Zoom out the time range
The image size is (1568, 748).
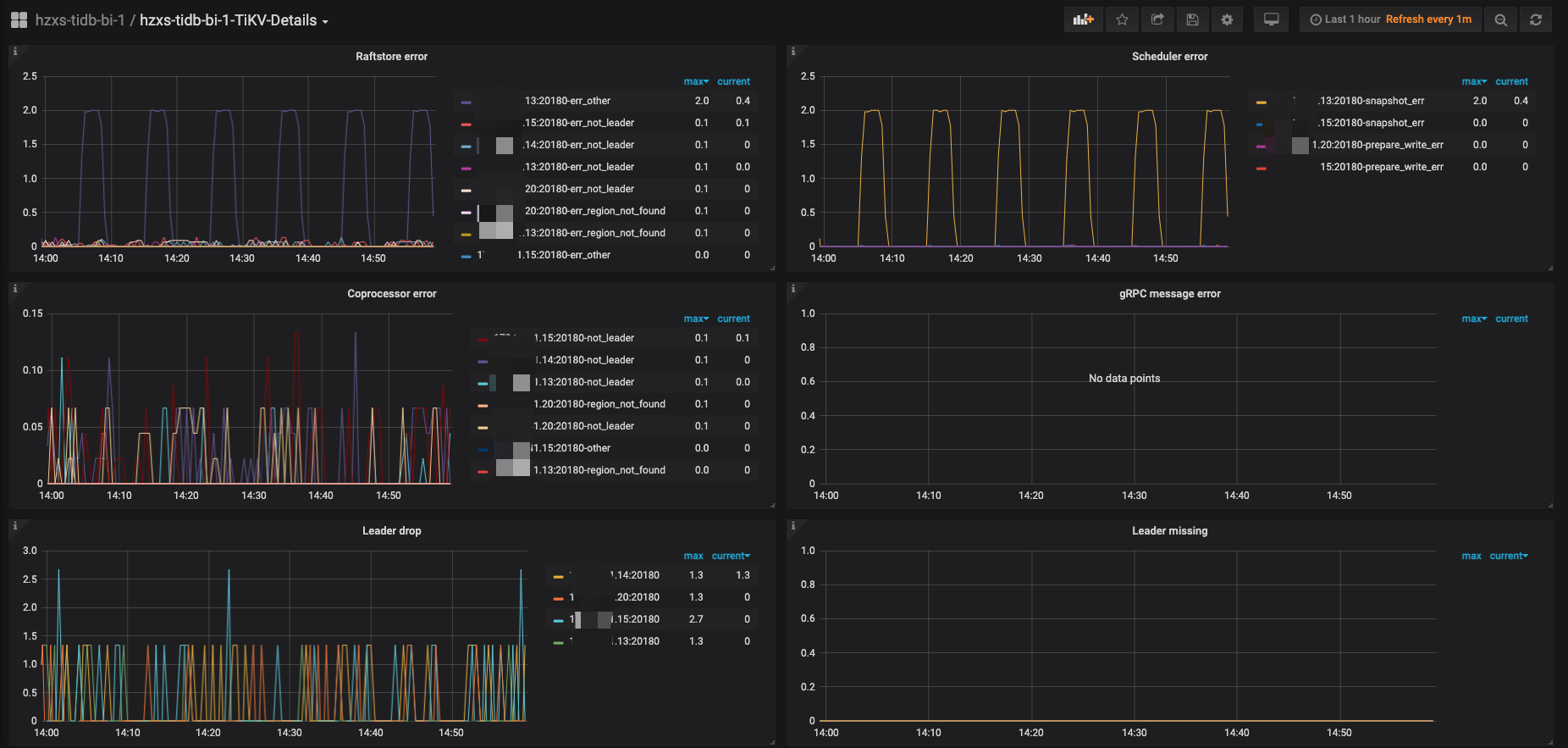pyautogui.click(x=1500, y=19)
